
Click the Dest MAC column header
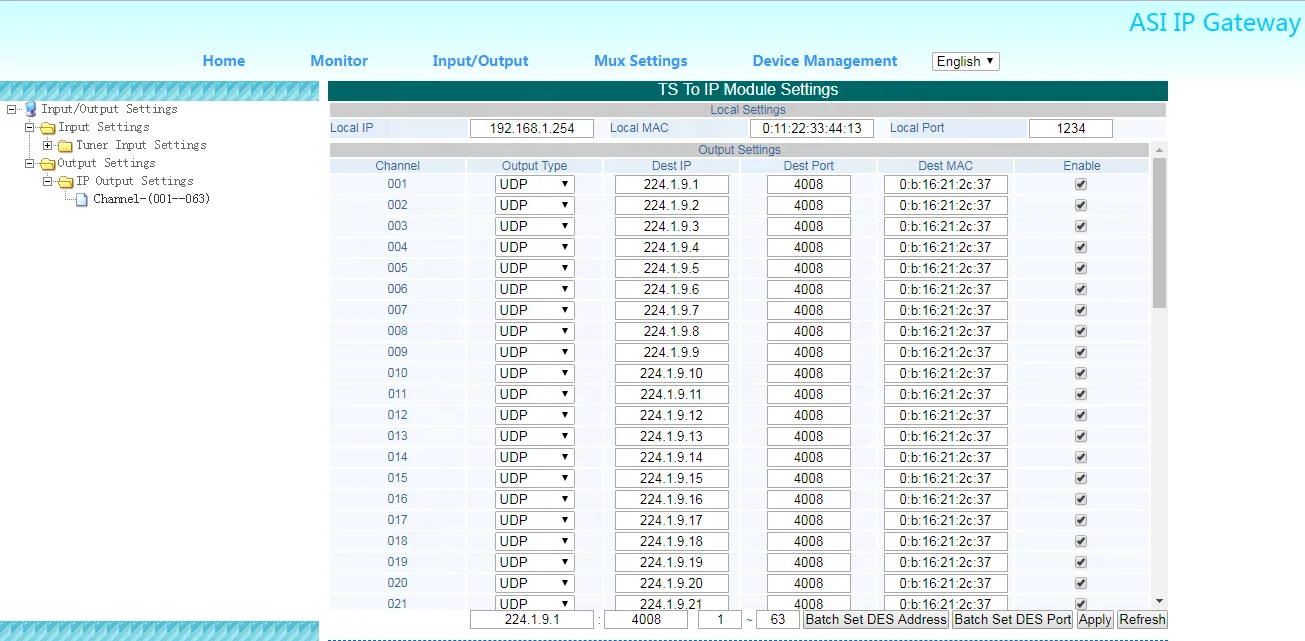[x=946, y=166]
